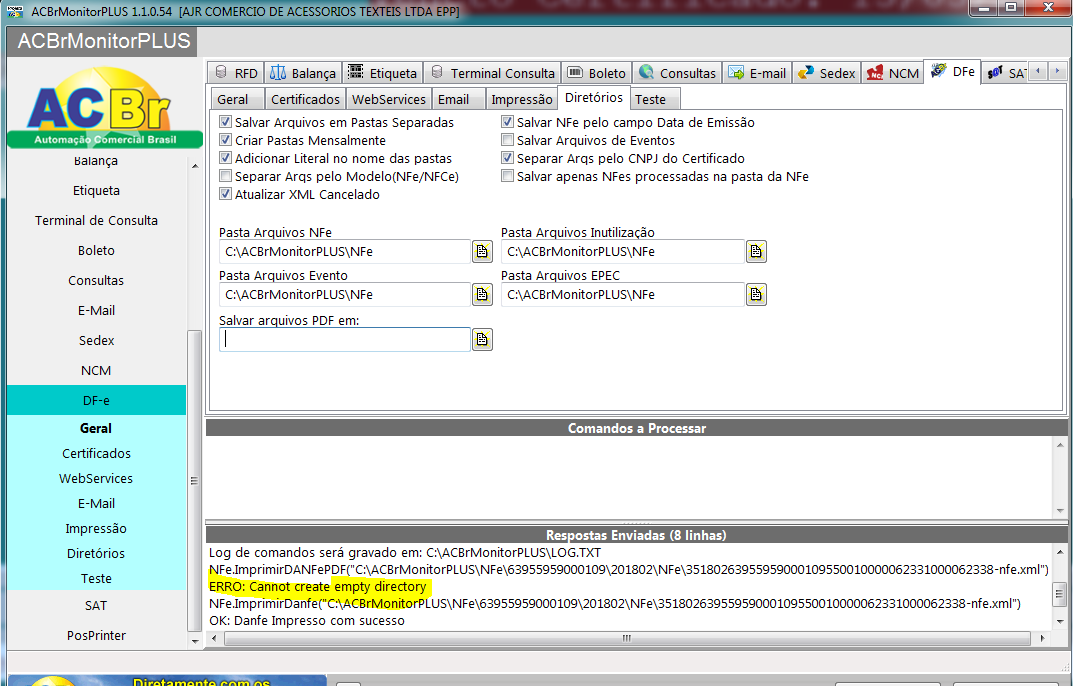Click Comandos a Processar scroll down arrow
The image size is (1073, 686).
[x=1060, y=511]
